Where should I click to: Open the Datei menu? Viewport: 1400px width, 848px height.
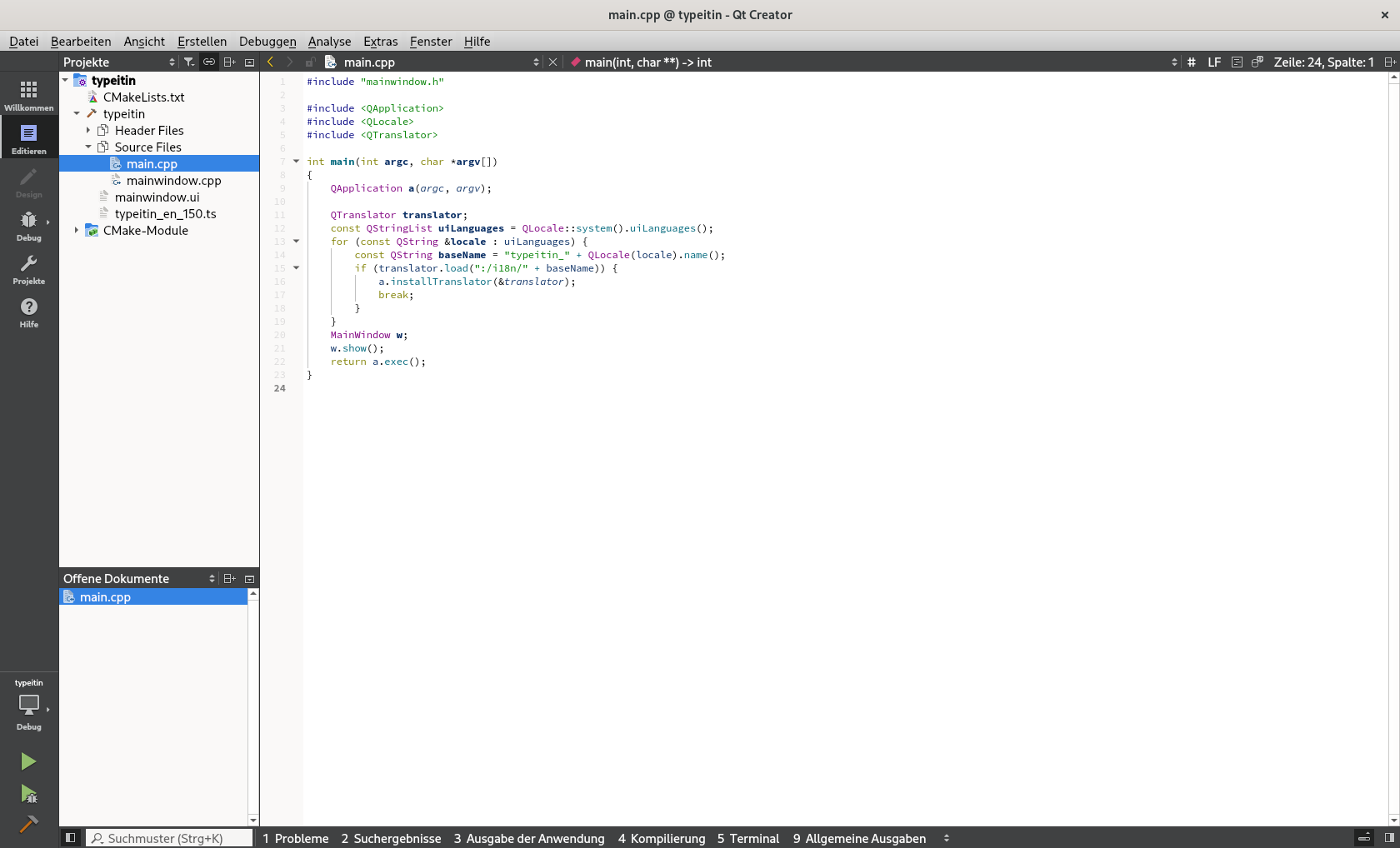click(23, 41)
